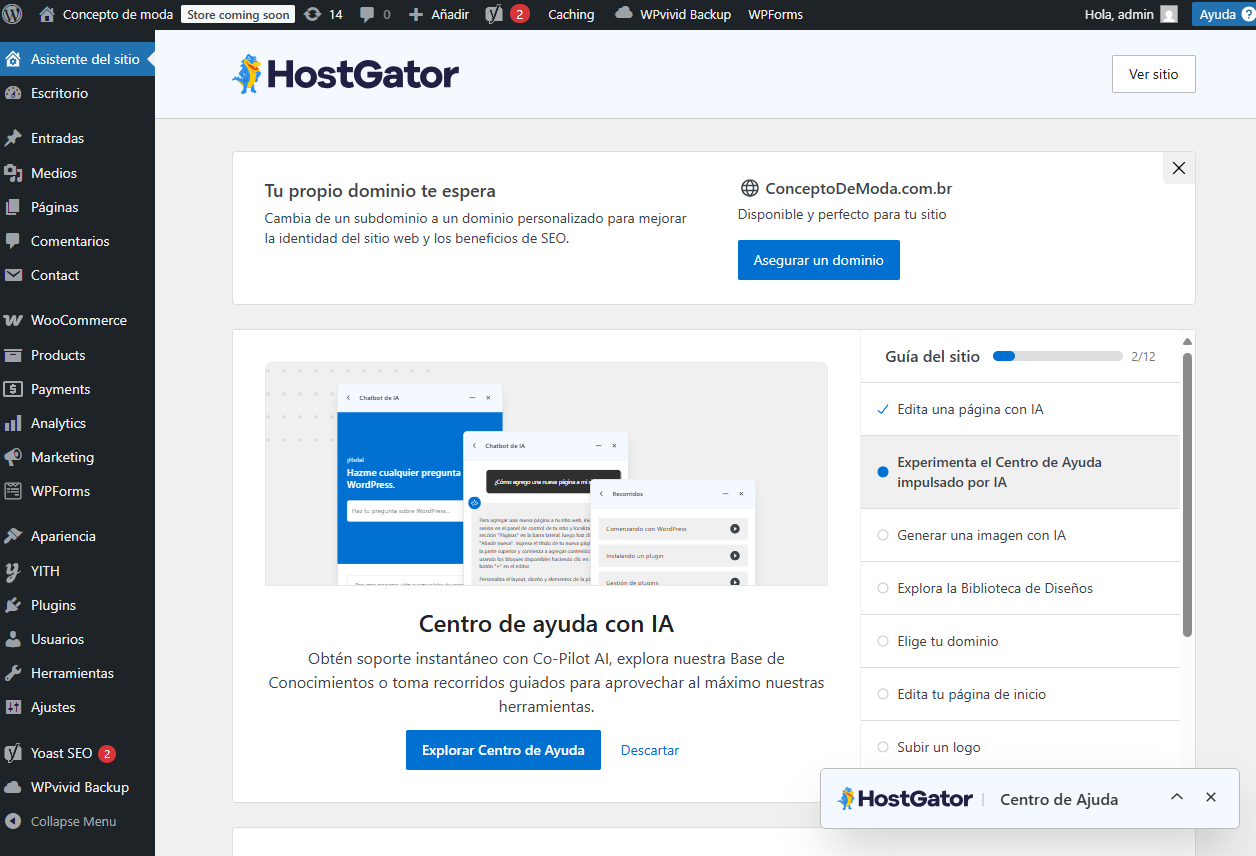This screenshot has width=1256, height=856.
Task: Click the Añadir plus icon
Action: [416, 14]
